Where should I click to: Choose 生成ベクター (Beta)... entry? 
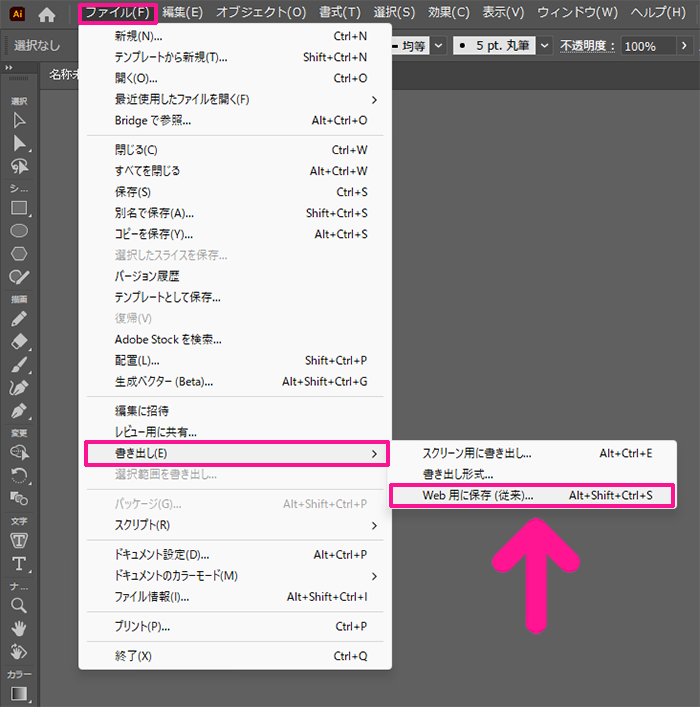coord(235,381)
